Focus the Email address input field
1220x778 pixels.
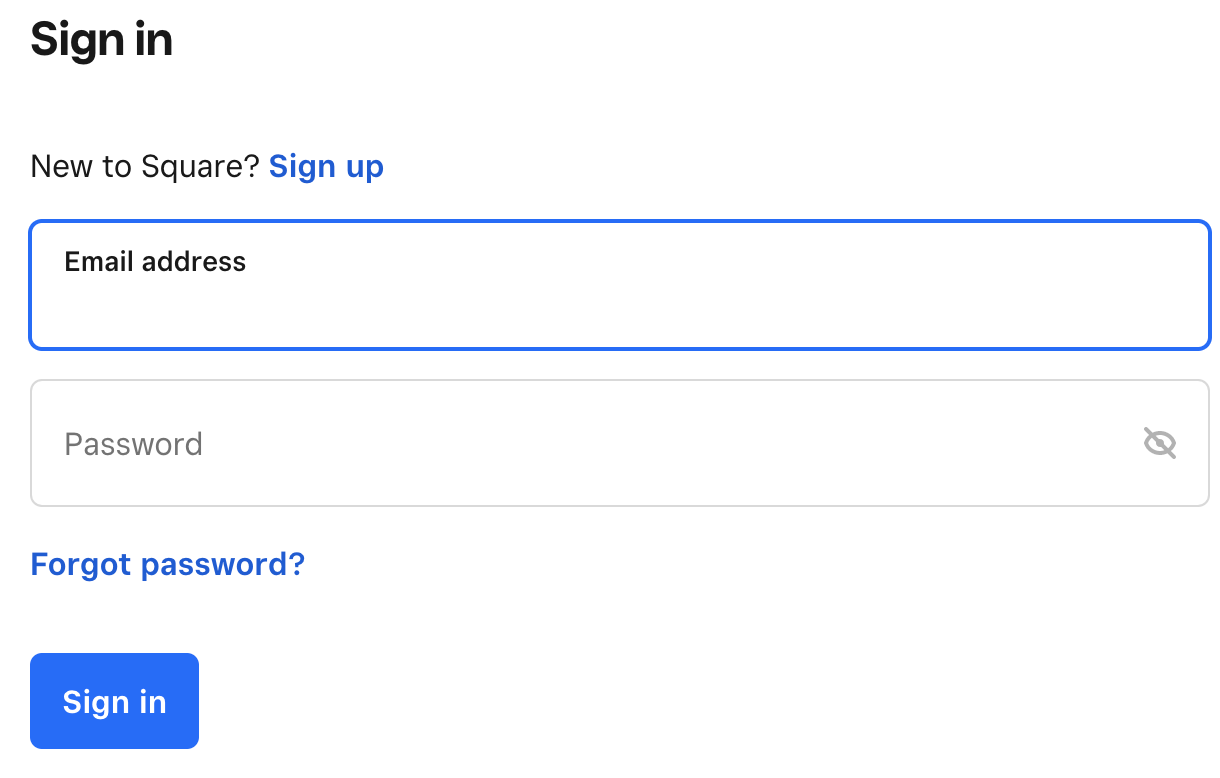coord(620,285)
